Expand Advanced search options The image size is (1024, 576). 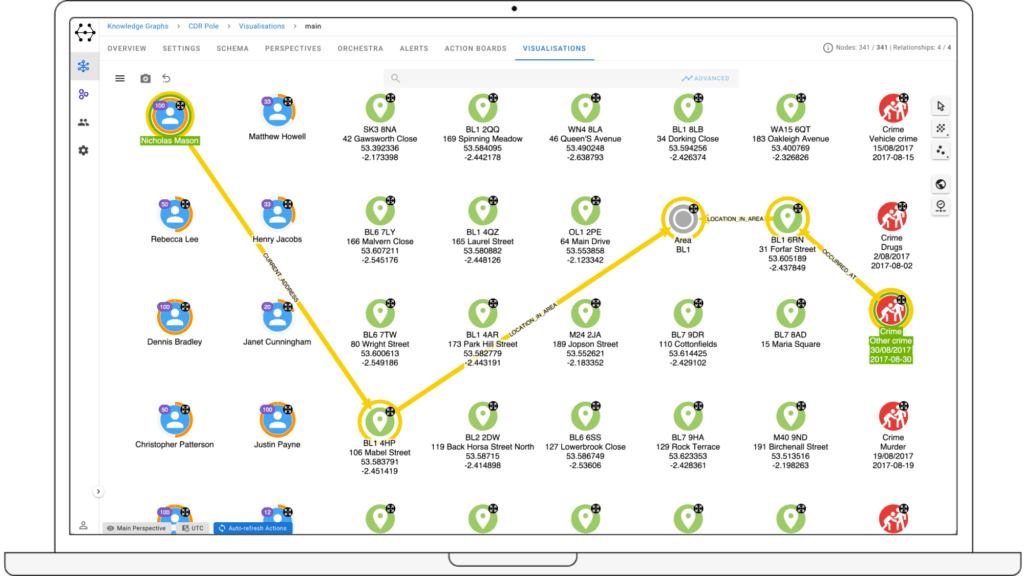click(x=705, y=78)
